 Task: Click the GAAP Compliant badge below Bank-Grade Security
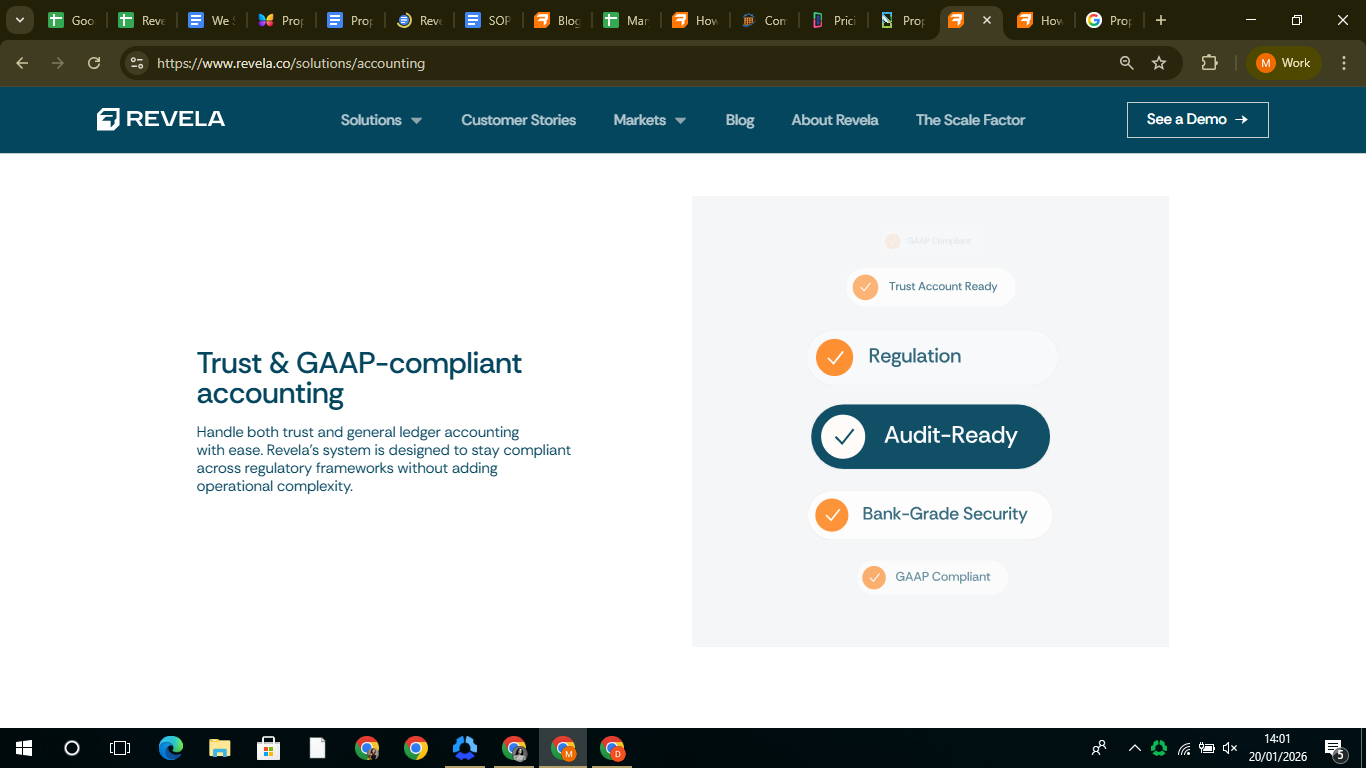point(930,577)
